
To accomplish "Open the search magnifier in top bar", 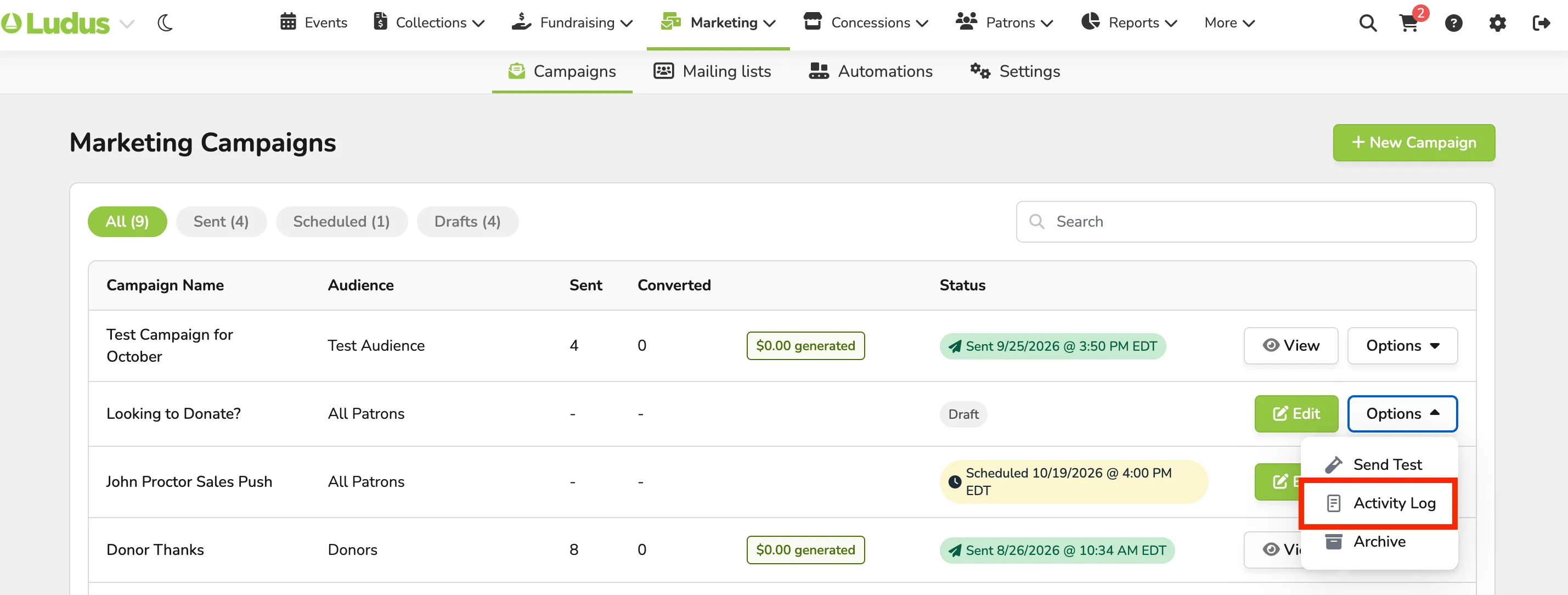I will coord(1367,23).
